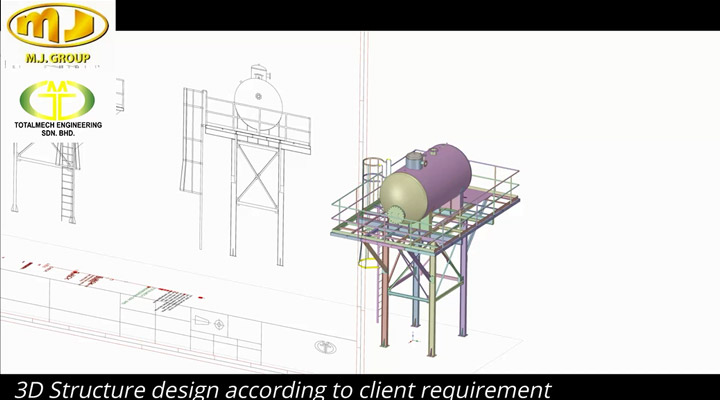This screenshot has width=720, height=400.
Task: Select the yellow safety cage ring on ladder
Action: (x=371, y=264)
